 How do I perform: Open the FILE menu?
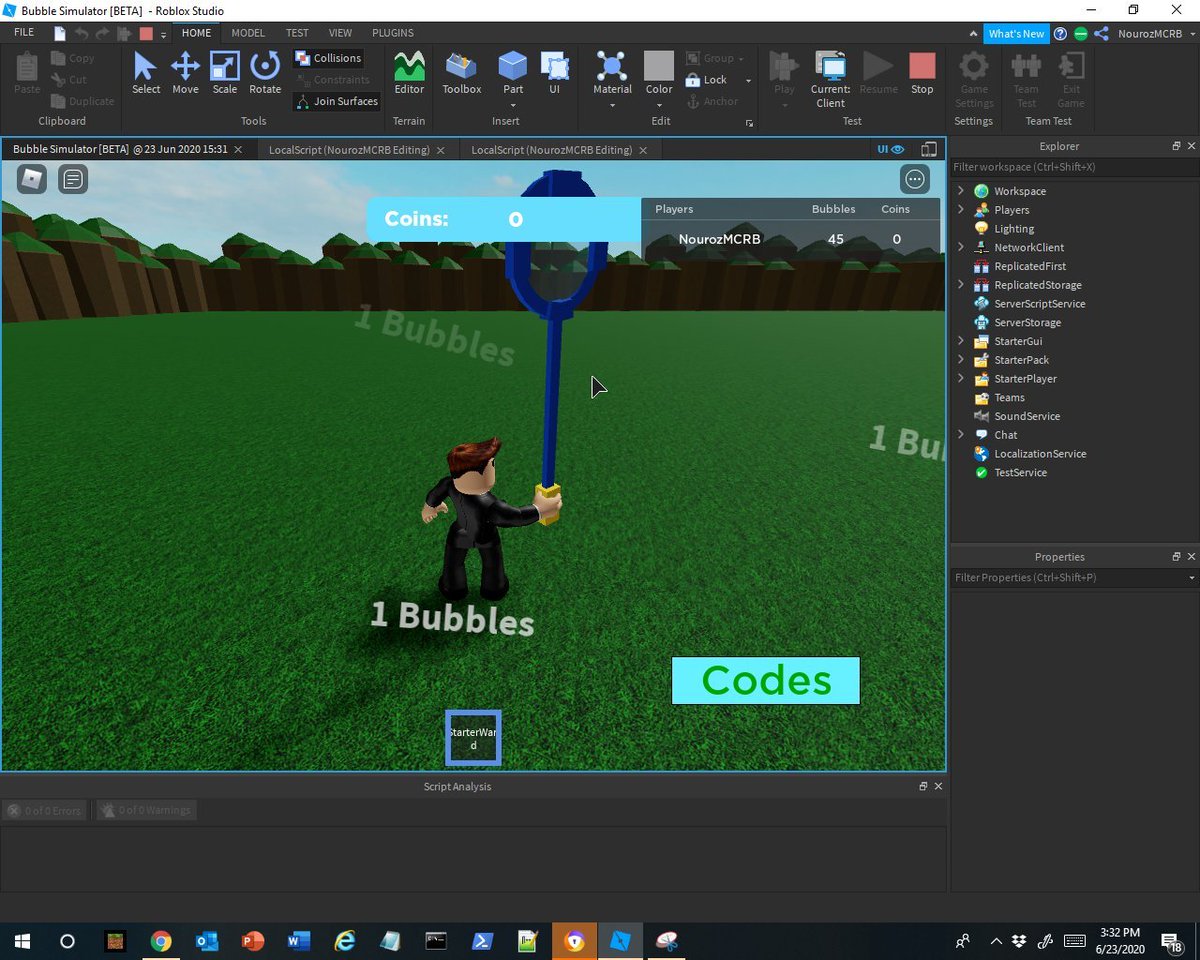24,33
